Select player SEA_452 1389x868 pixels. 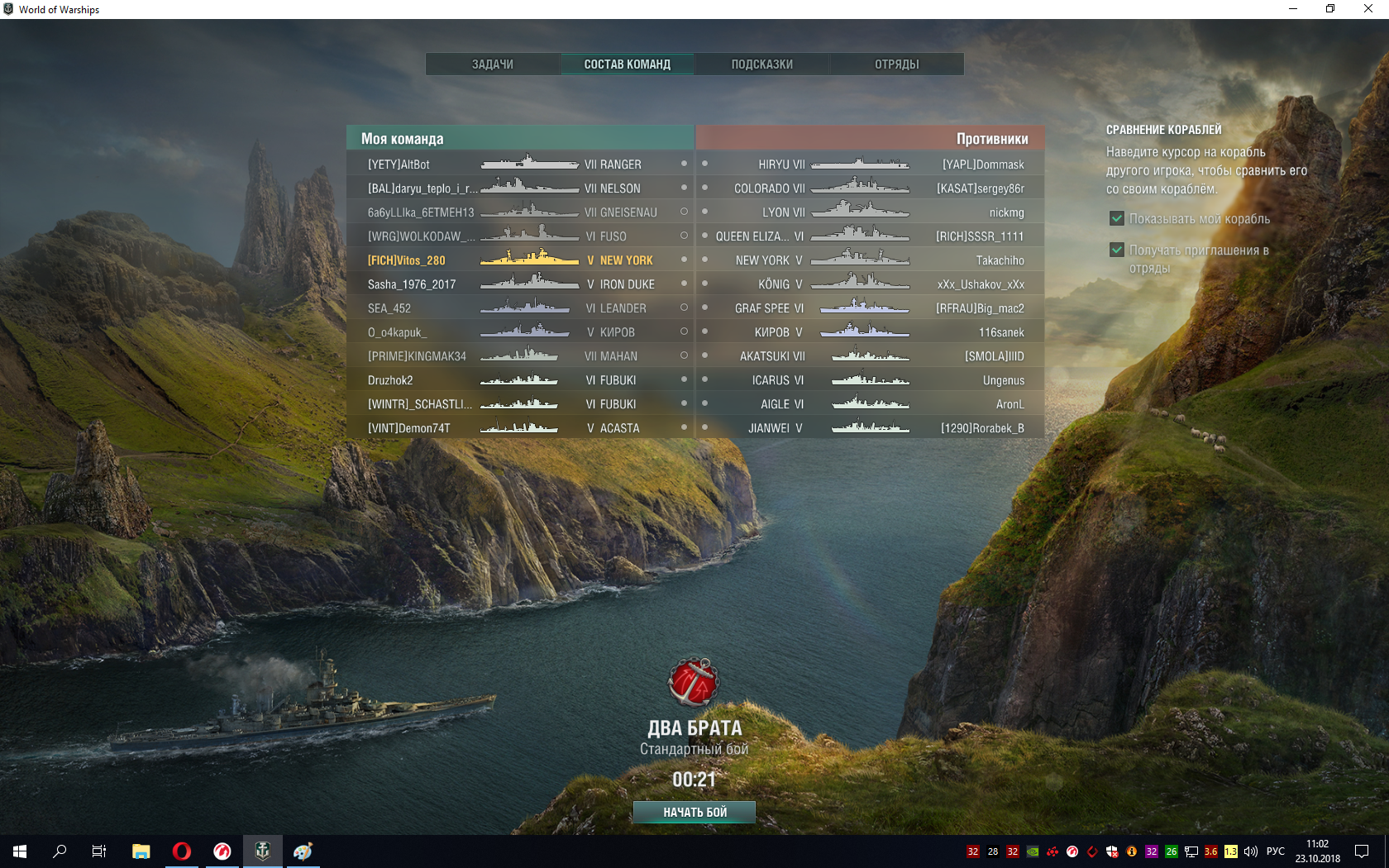point(389,308)
